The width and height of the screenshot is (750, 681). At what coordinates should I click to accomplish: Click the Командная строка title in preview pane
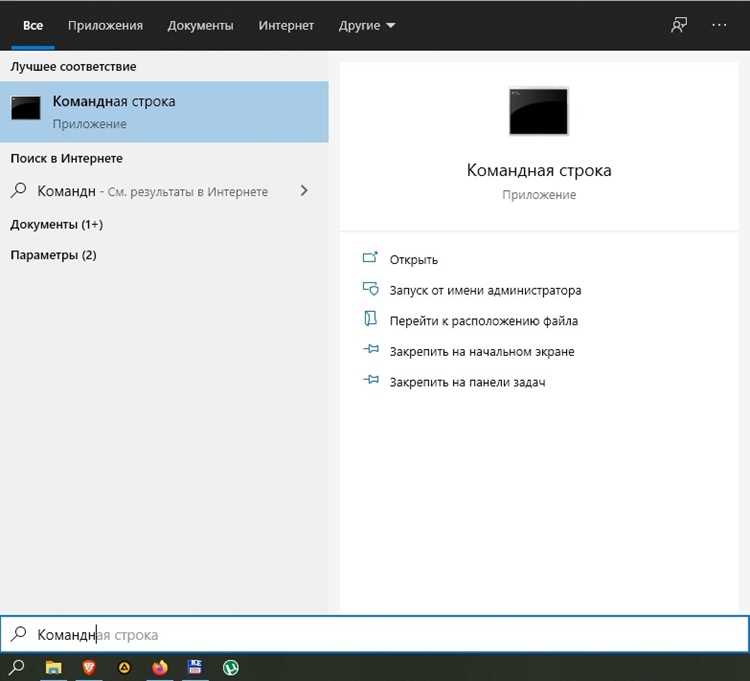point(539,170)
